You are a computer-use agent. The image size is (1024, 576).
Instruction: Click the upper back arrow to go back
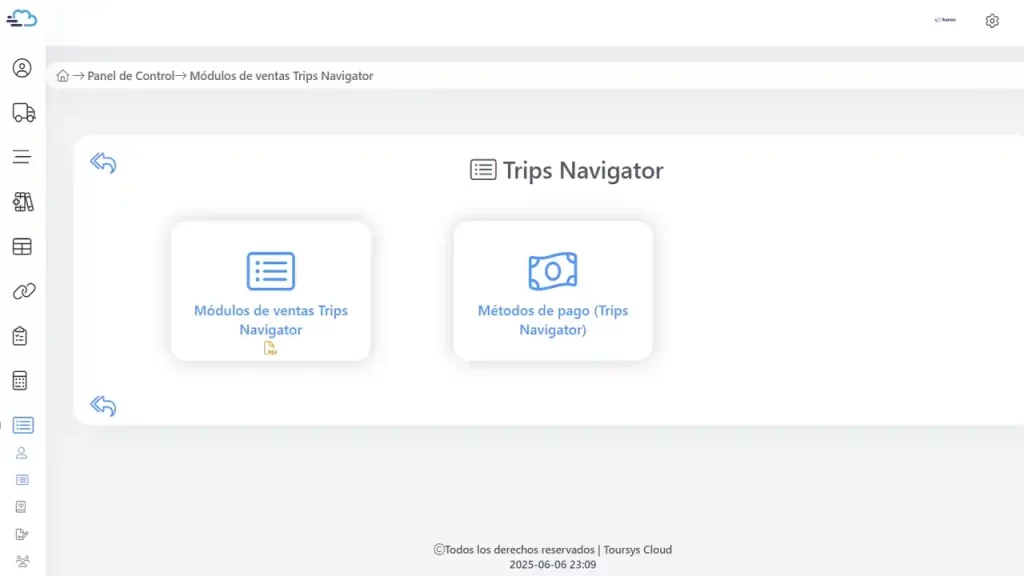click(x=102, y=163)
